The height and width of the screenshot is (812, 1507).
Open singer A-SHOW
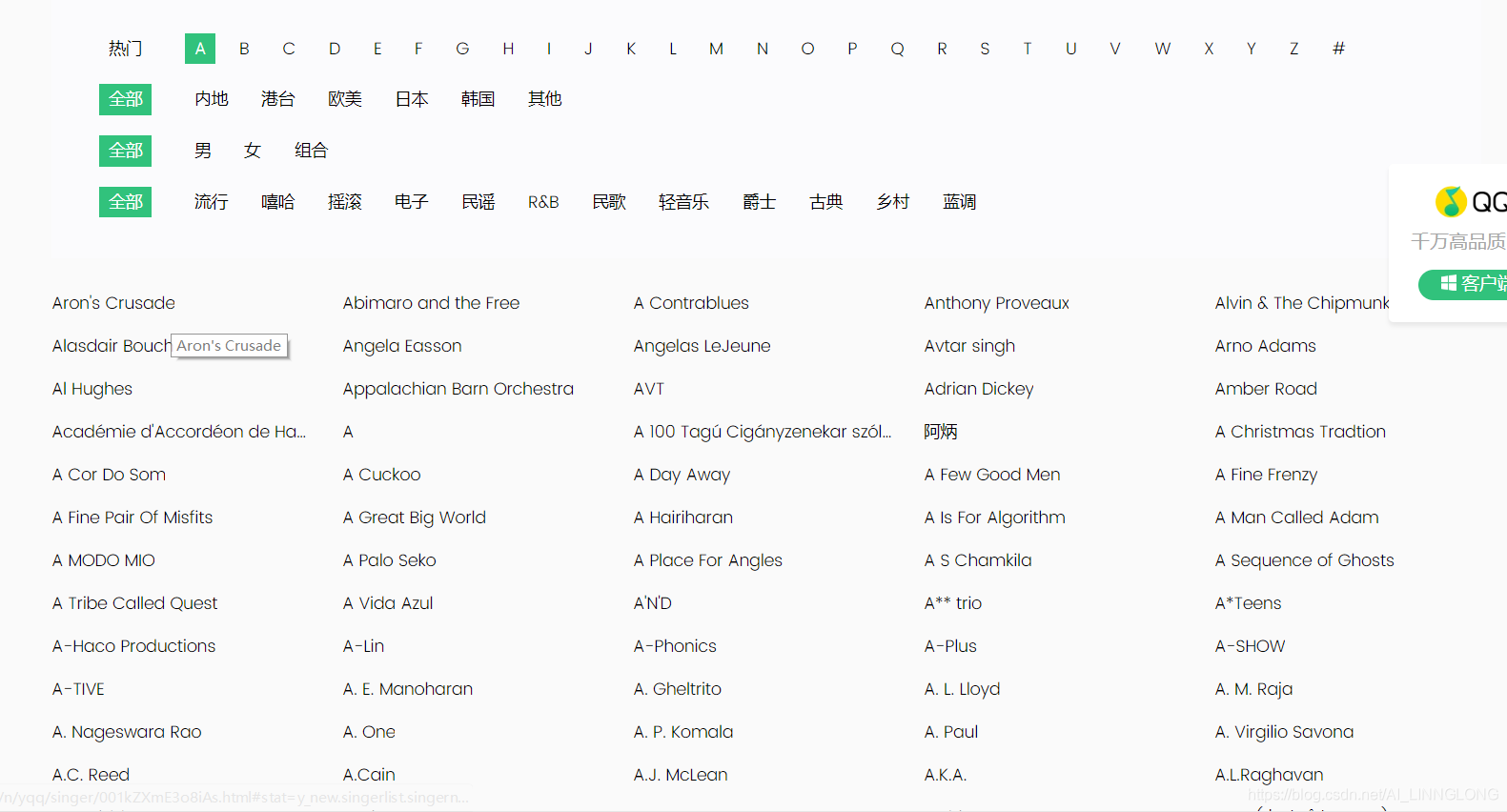click(x=1250, y=646)
